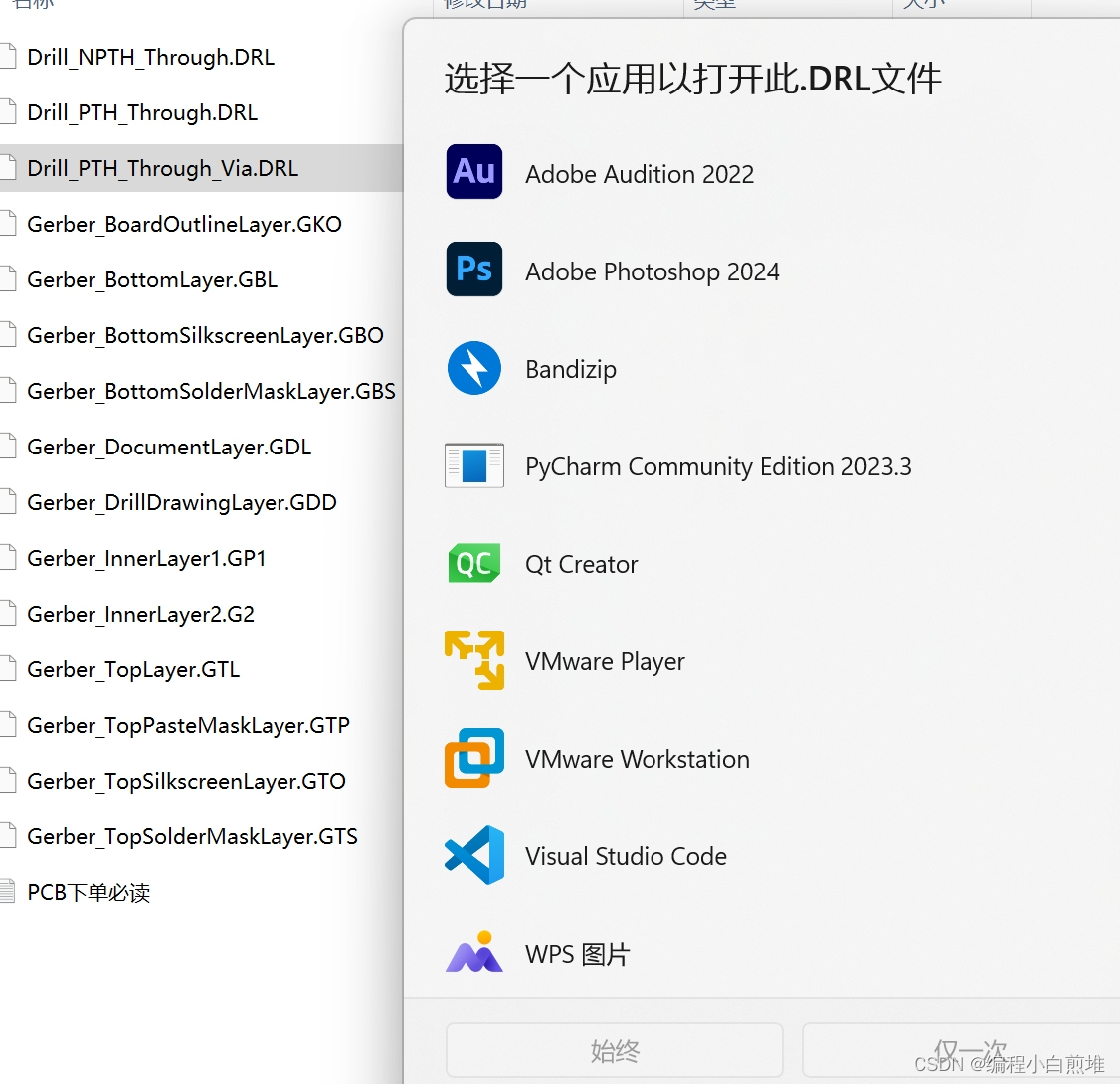Click the VMware Player yellow icon
Viewport: 1120px width, 1084px height.
pyautogui.click(x=474, y=660)
